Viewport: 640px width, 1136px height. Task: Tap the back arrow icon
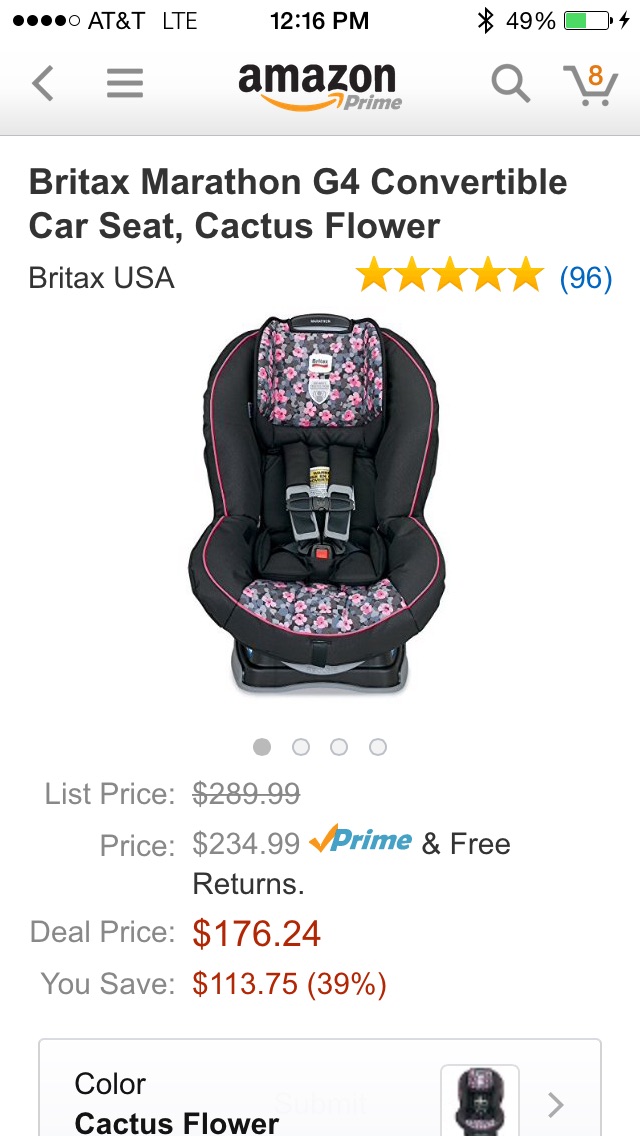43,83
